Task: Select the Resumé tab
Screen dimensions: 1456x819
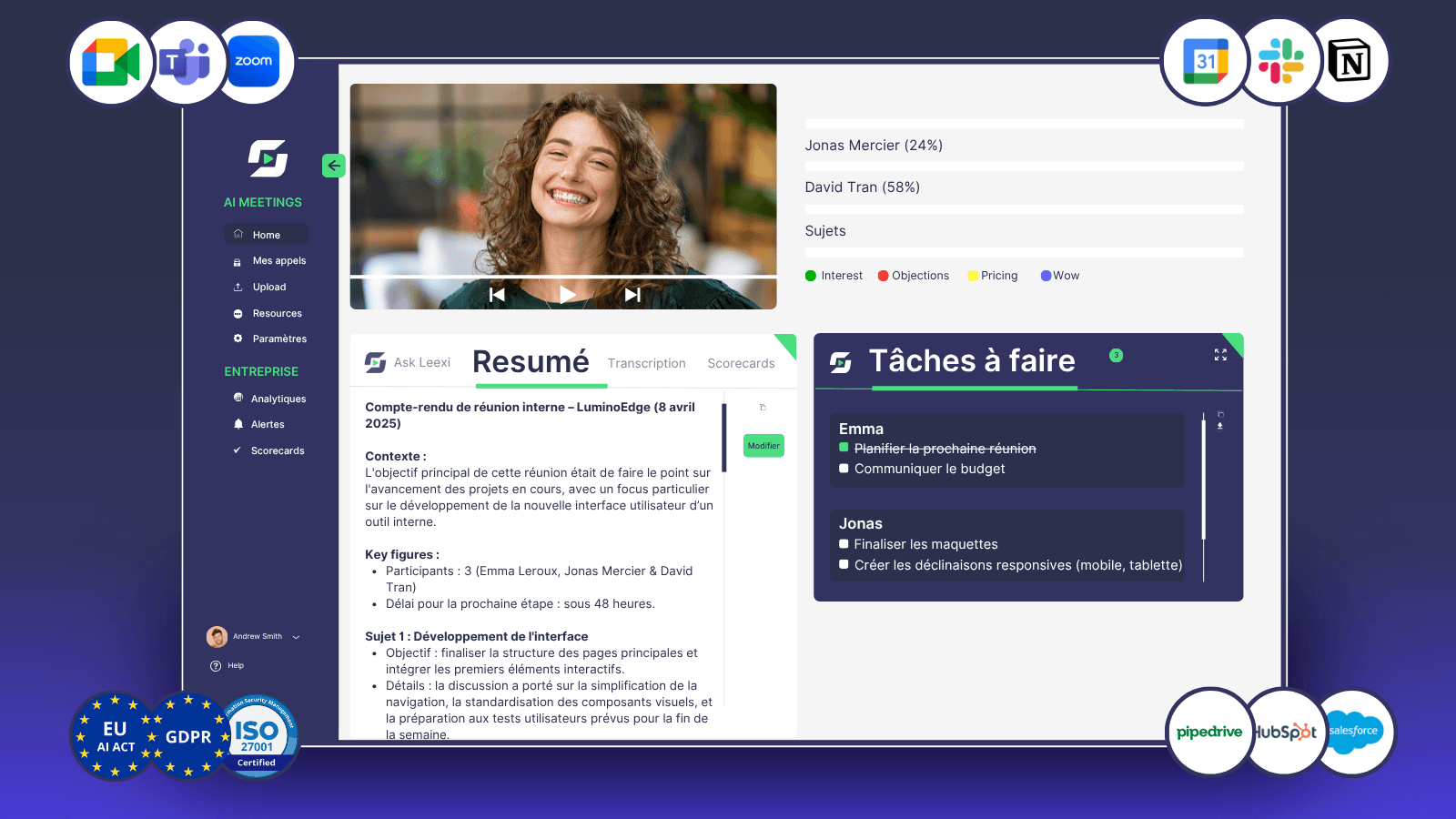Action: click(x=531, y=362)
